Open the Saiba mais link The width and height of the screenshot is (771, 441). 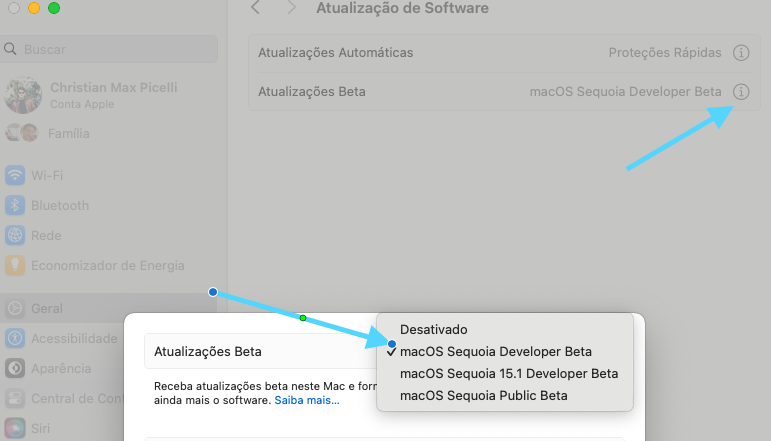pos(307,400)
